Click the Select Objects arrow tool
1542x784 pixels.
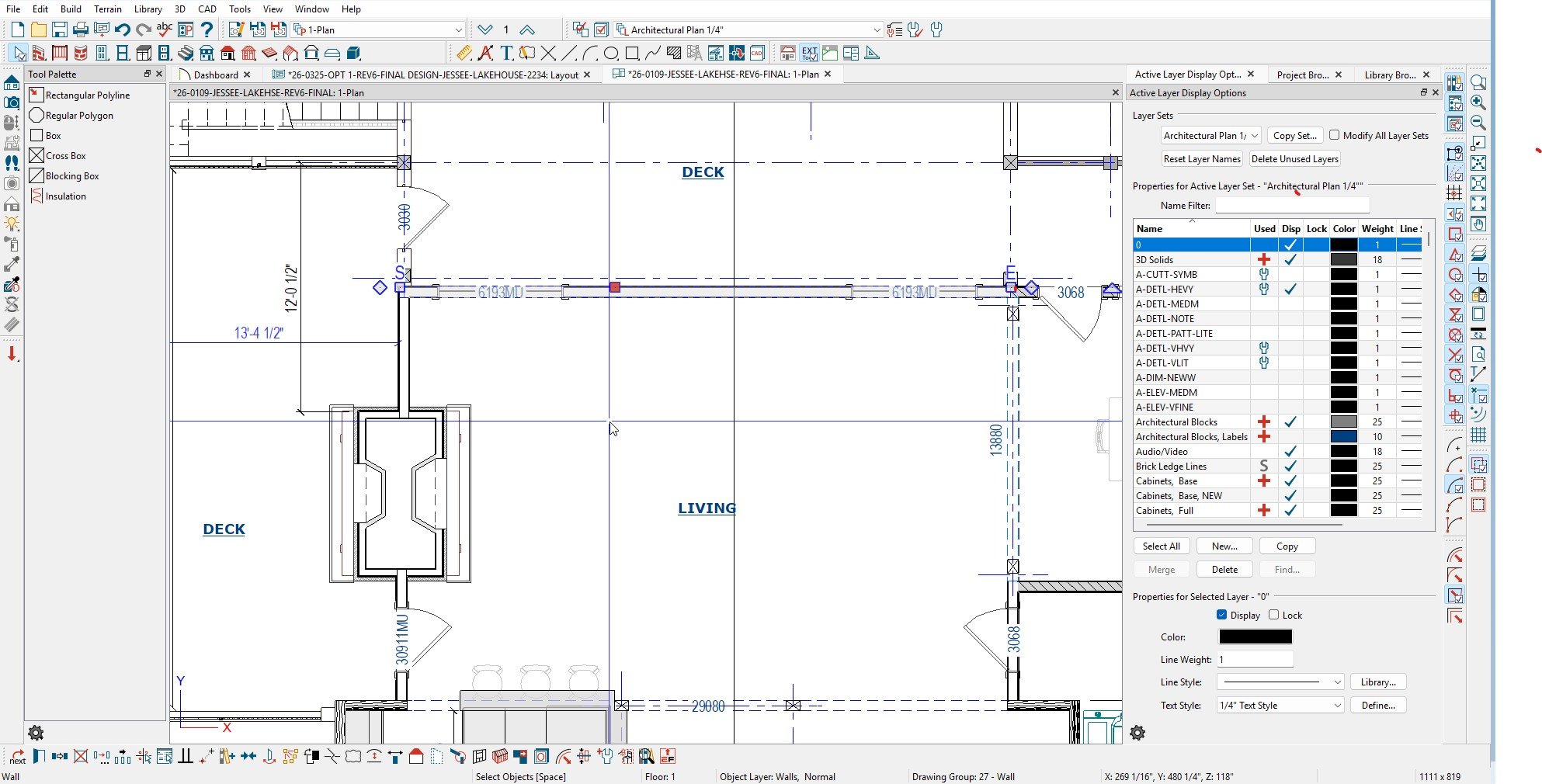[x=19, y=53]
